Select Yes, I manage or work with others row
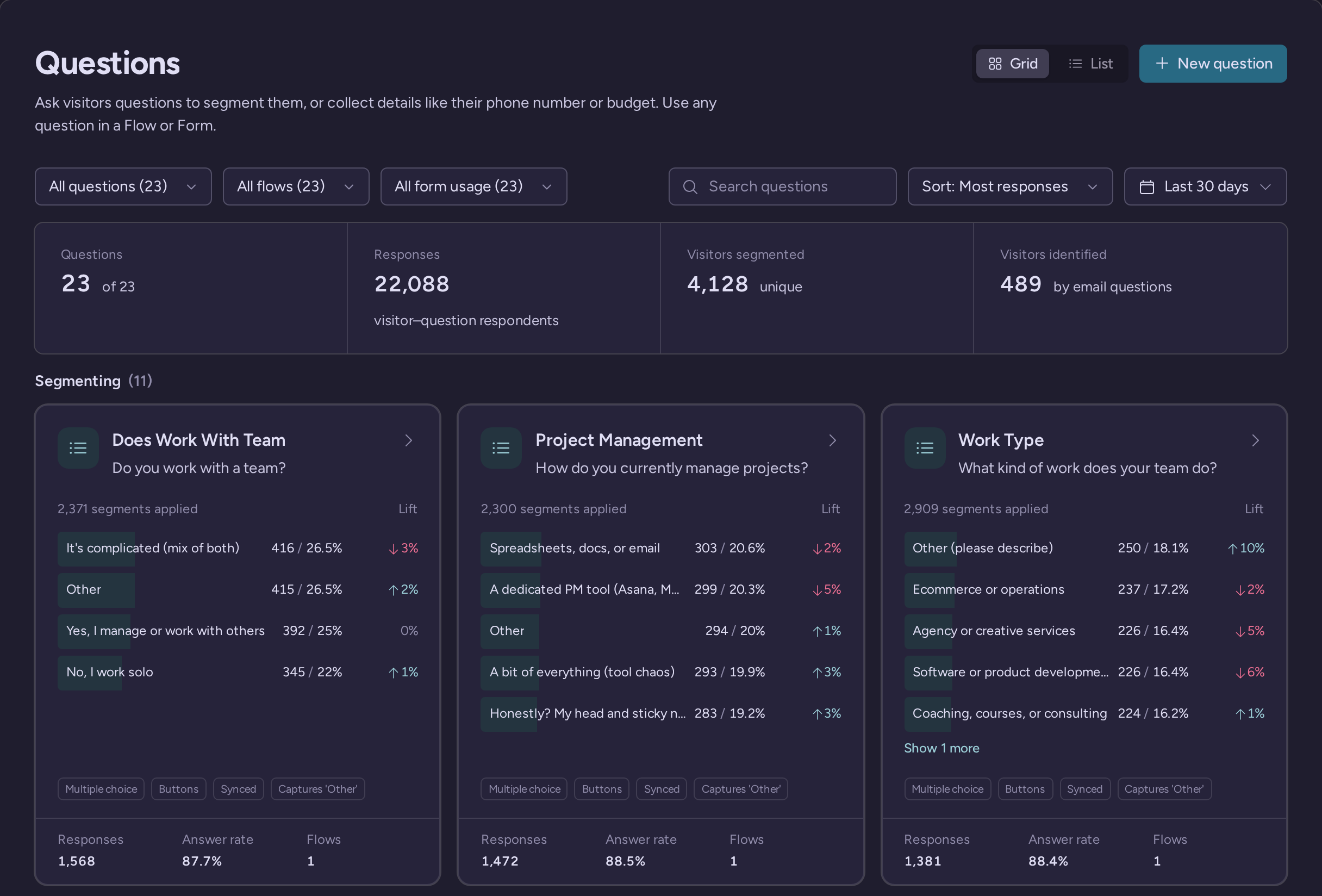This screenshot has height=896, width=1322. pyautogui.click(x=238, y=631)
